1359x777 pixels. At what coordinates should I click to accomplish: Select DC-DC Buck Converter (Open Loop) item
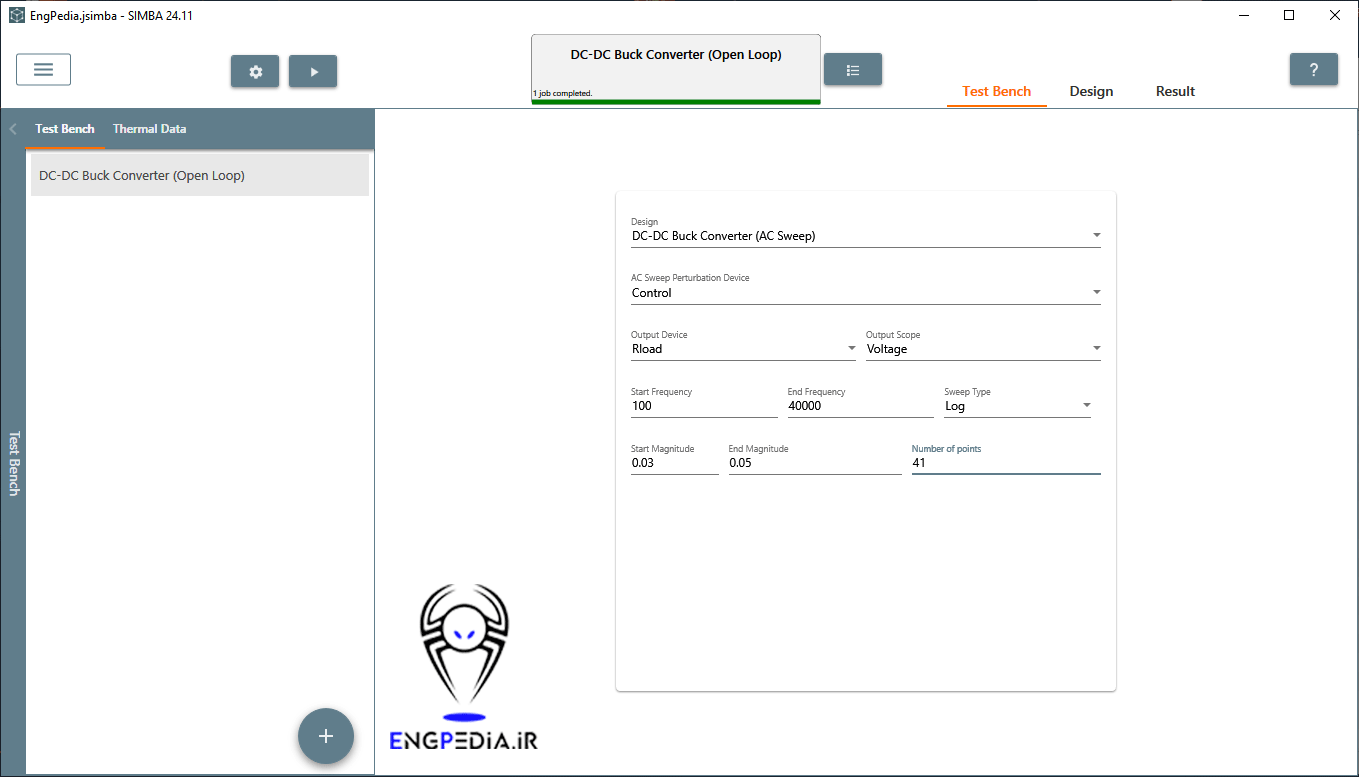coord(200,176)
